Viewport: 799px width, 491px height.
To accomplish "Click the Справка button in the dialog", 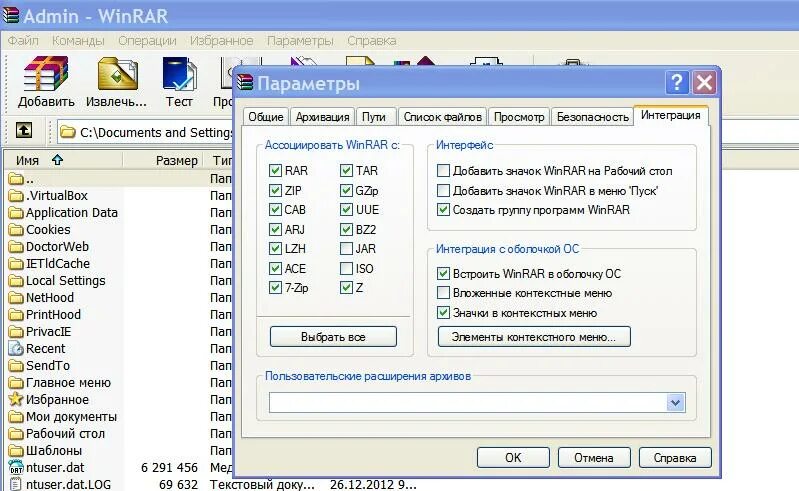I will pyautogui.click(x=675, y=457).
